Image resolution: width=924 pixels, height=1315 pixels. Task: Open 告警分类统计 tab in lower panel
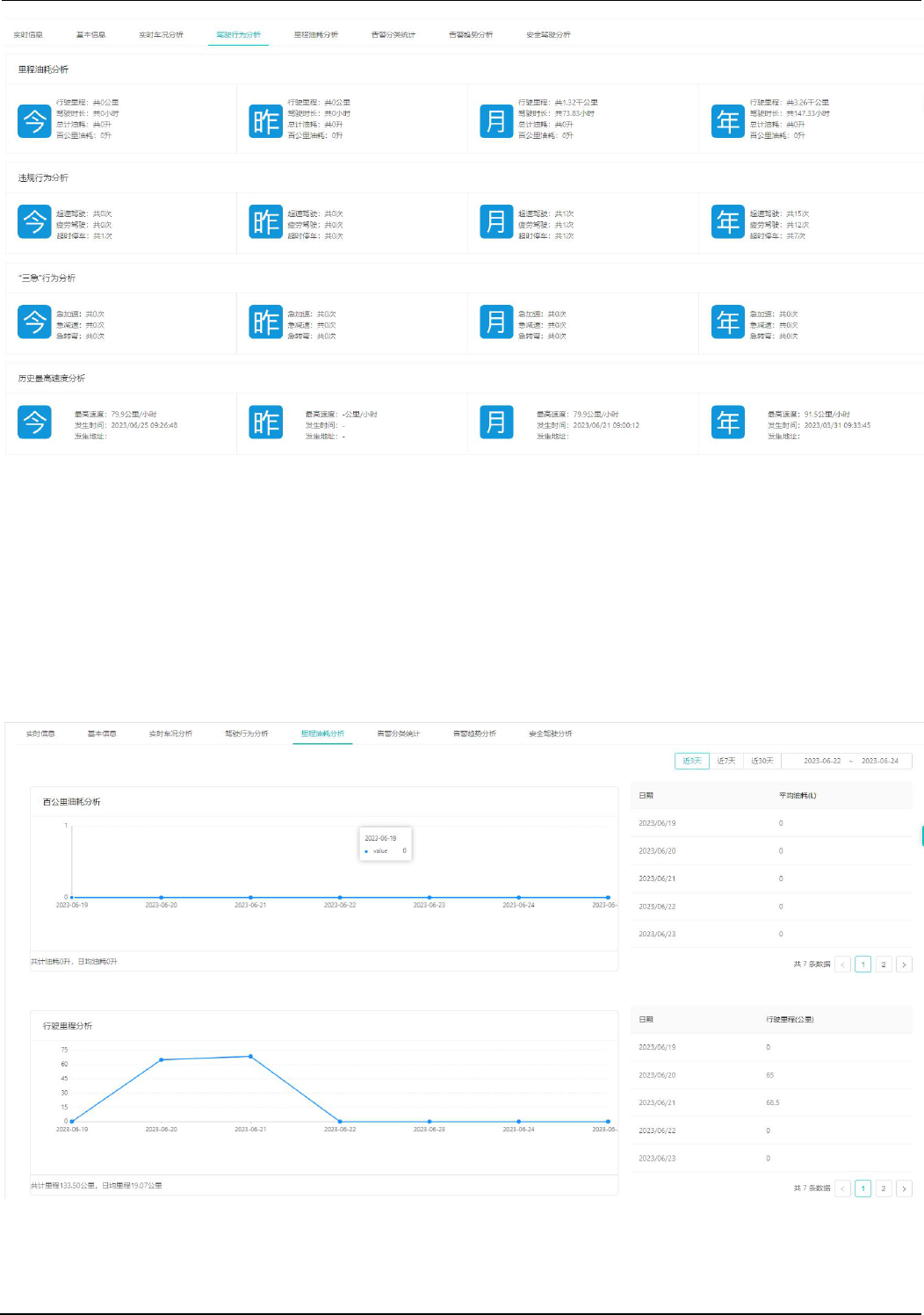[x=398, y=733]
